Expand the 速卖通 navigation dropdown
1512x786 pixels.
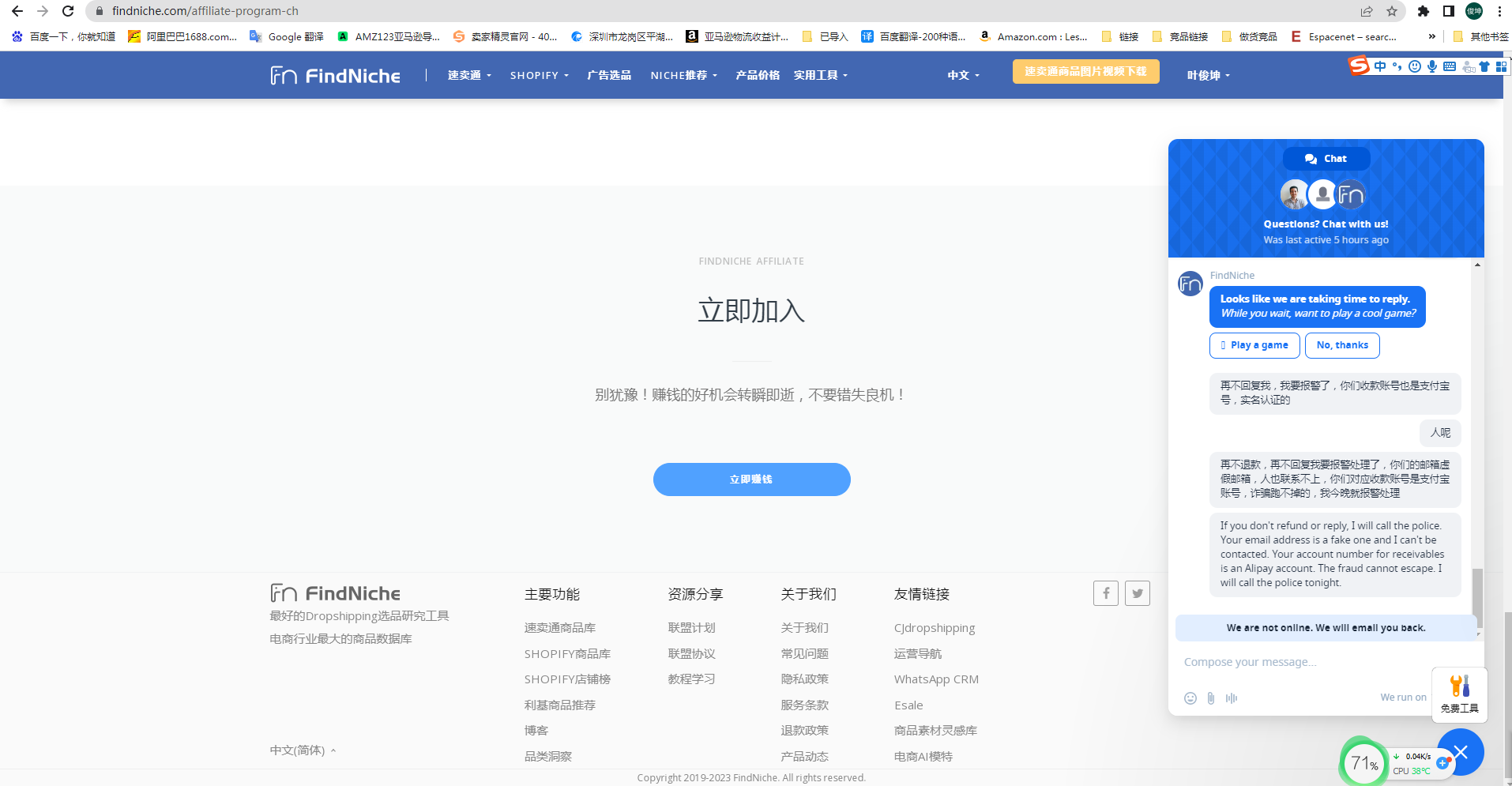click(469, 75)
